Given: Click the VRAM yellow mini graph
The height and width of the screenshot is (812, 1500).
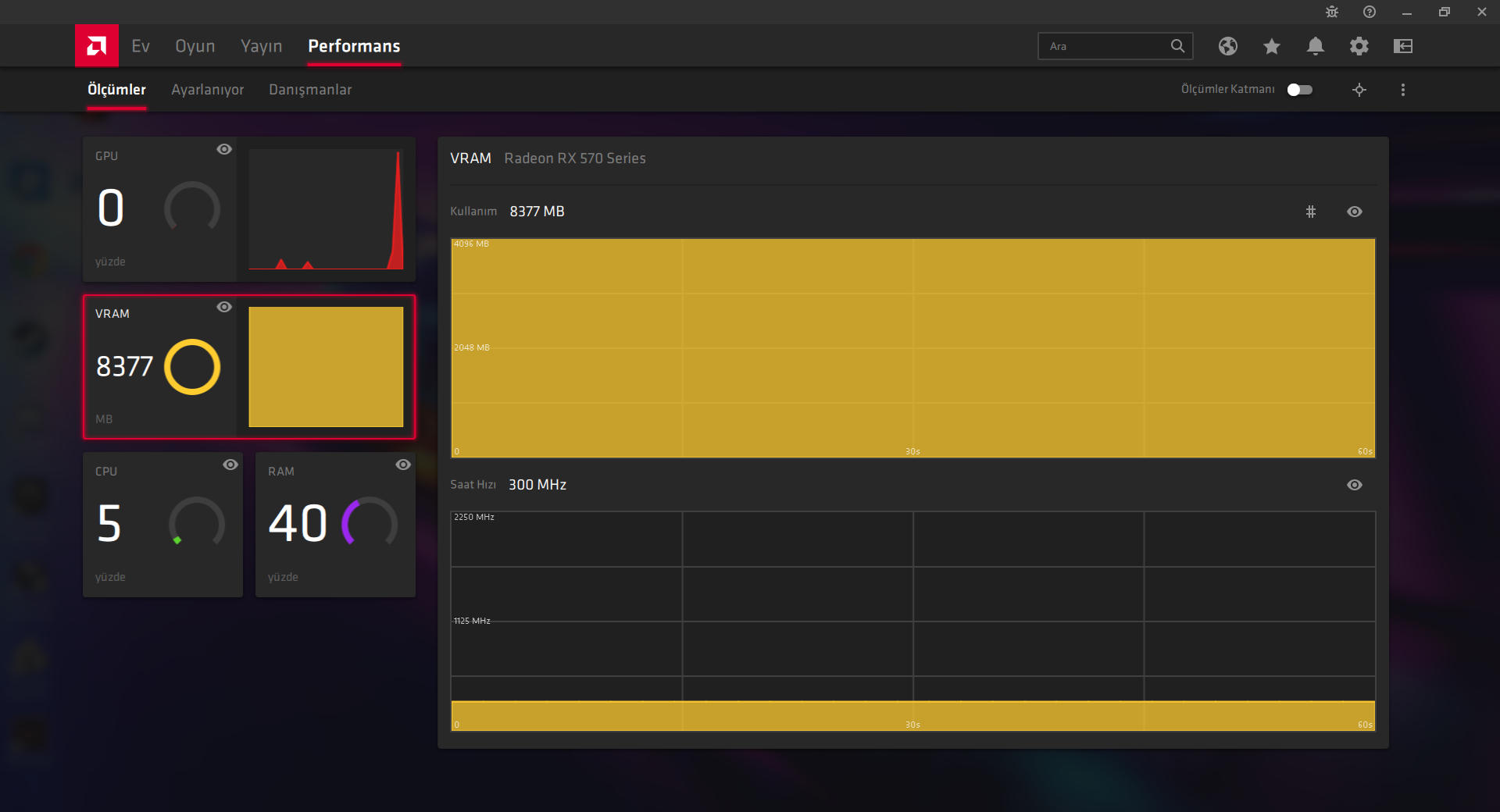Looking at the screenshot, I should coord(326,367).
